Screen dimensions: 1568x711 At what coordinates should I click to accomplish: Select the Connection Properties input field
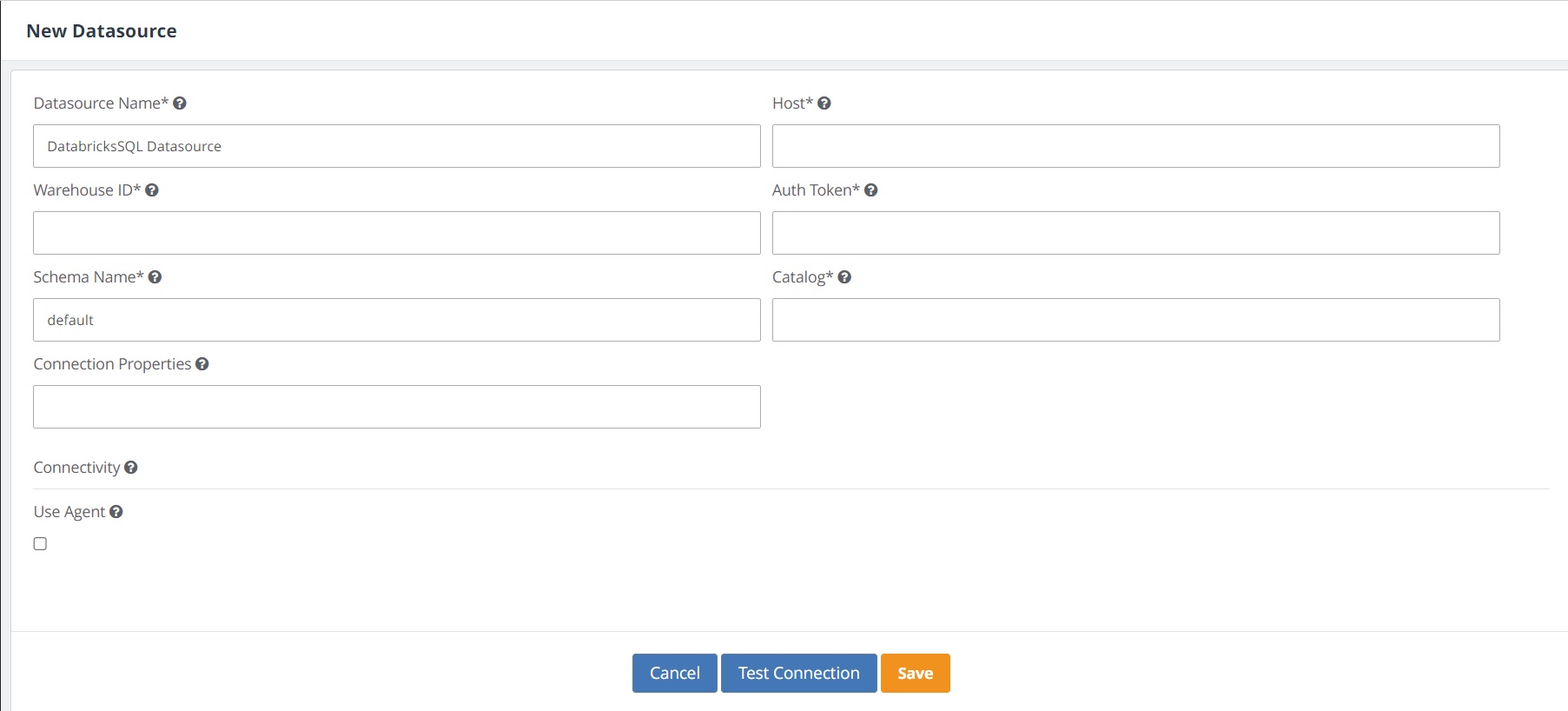[x=396, y=407]
